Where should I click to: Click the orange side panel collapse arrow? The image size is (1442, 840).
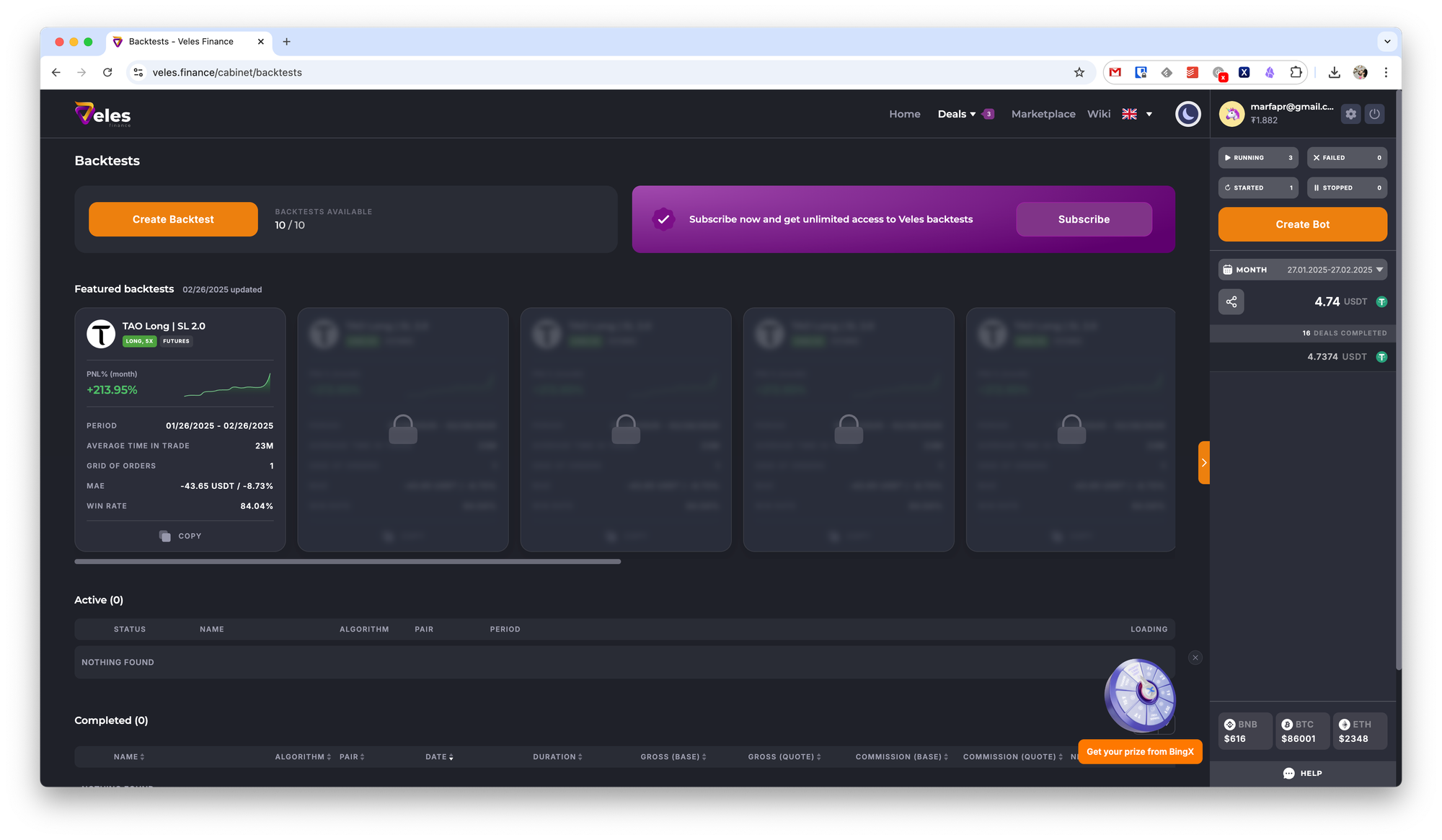pos(1203,462)
